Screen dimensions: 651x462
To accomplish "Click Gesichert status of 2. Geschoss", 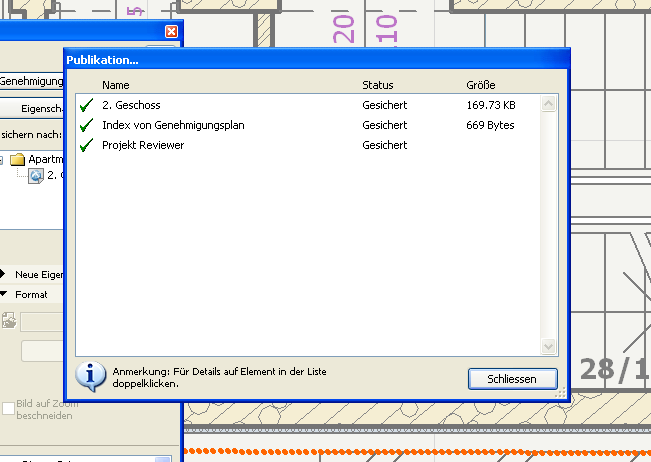I will click(384, 105).
